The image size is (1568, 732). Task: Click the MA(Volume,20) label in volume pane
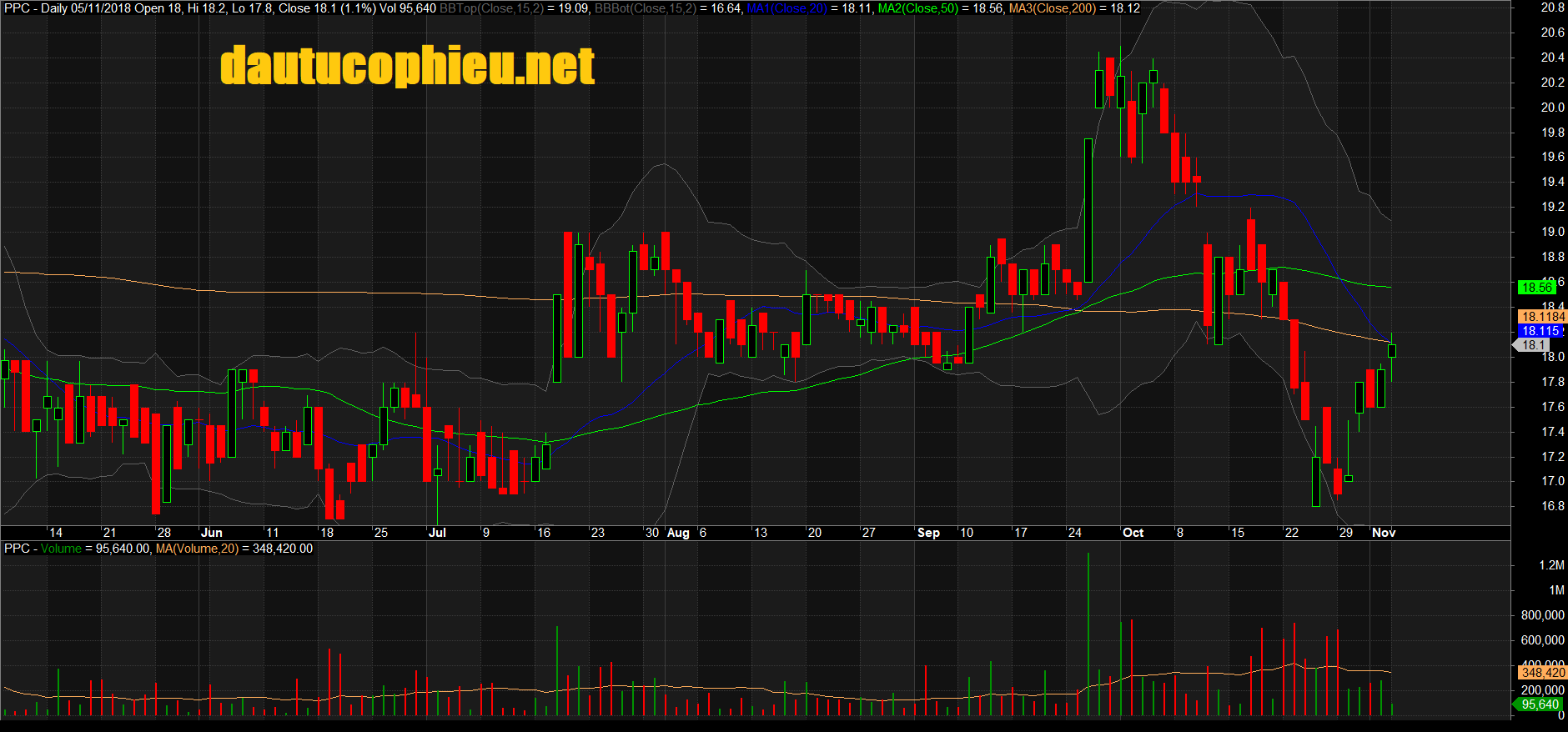coord(197,549)
